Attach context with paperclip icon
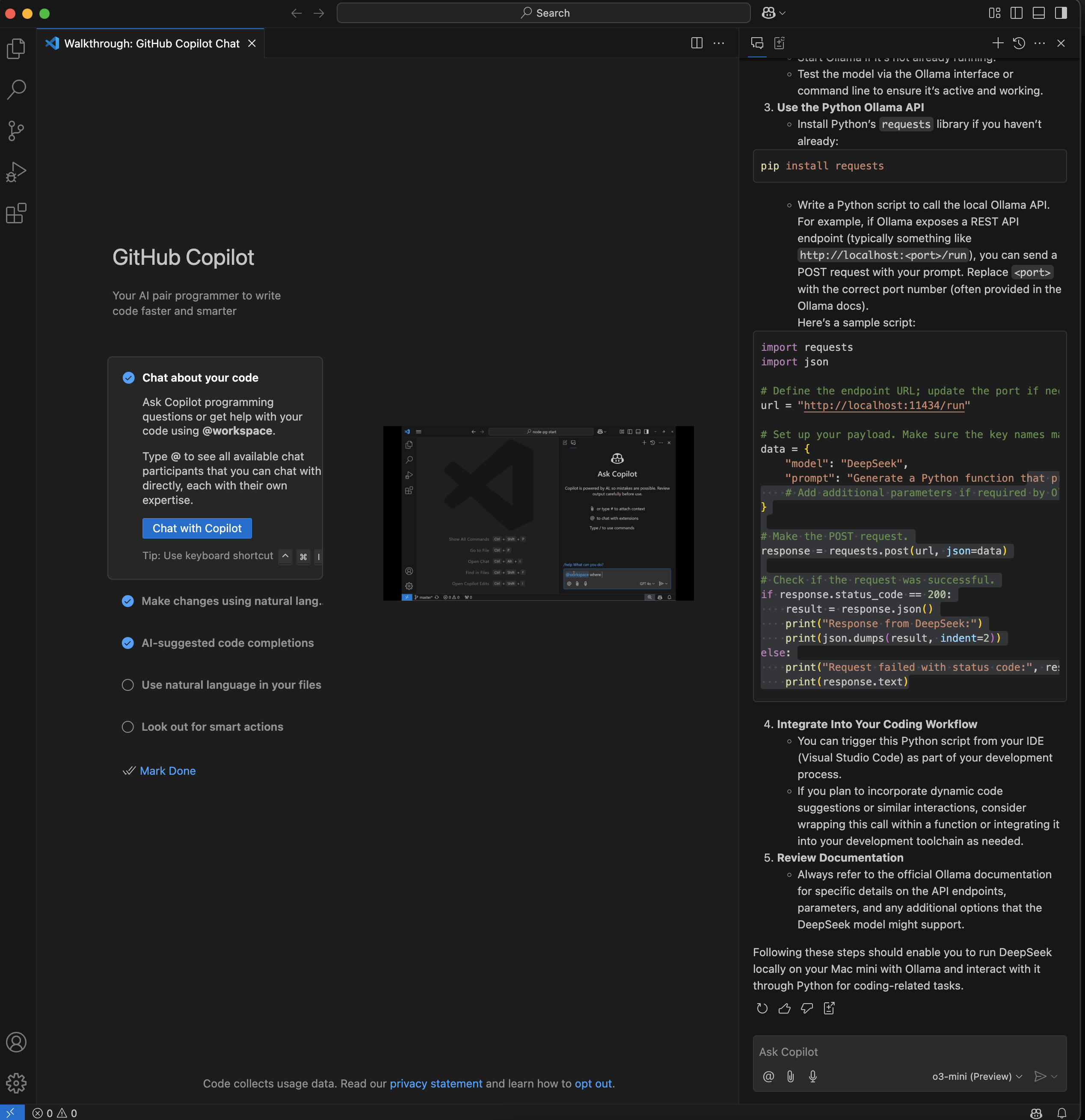Screen dimensions: 1085x1120 pos(790,1076)
